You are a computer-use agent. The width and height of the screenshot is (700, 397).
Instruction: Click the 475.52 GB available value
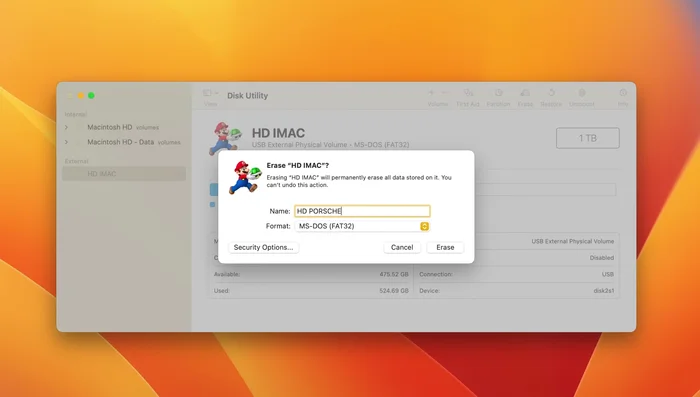coord(394,274)
